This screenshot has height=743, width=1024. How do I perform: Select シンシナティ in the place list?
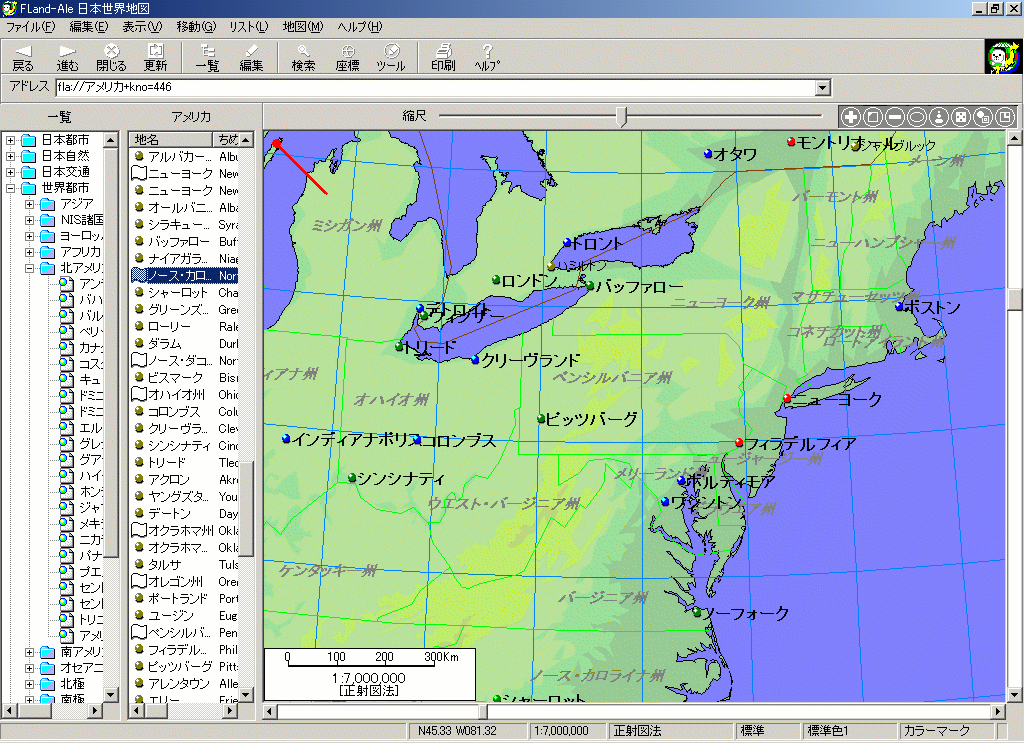(185, 445)
